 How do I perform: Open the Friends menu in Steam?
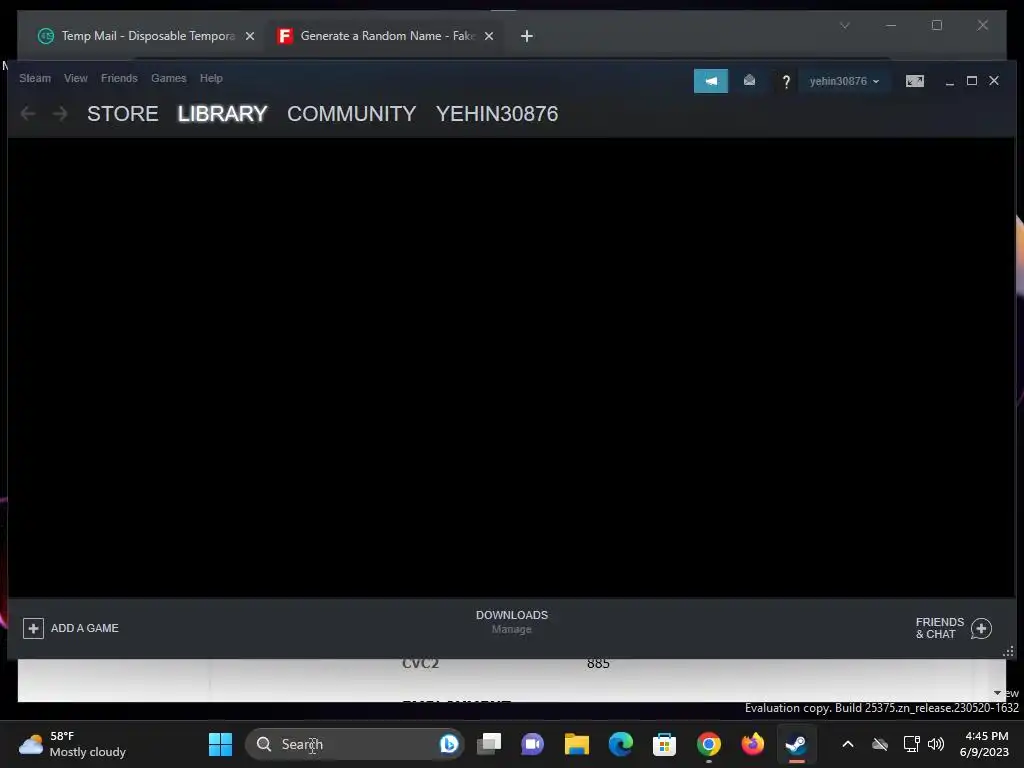(x=119, y=78)
